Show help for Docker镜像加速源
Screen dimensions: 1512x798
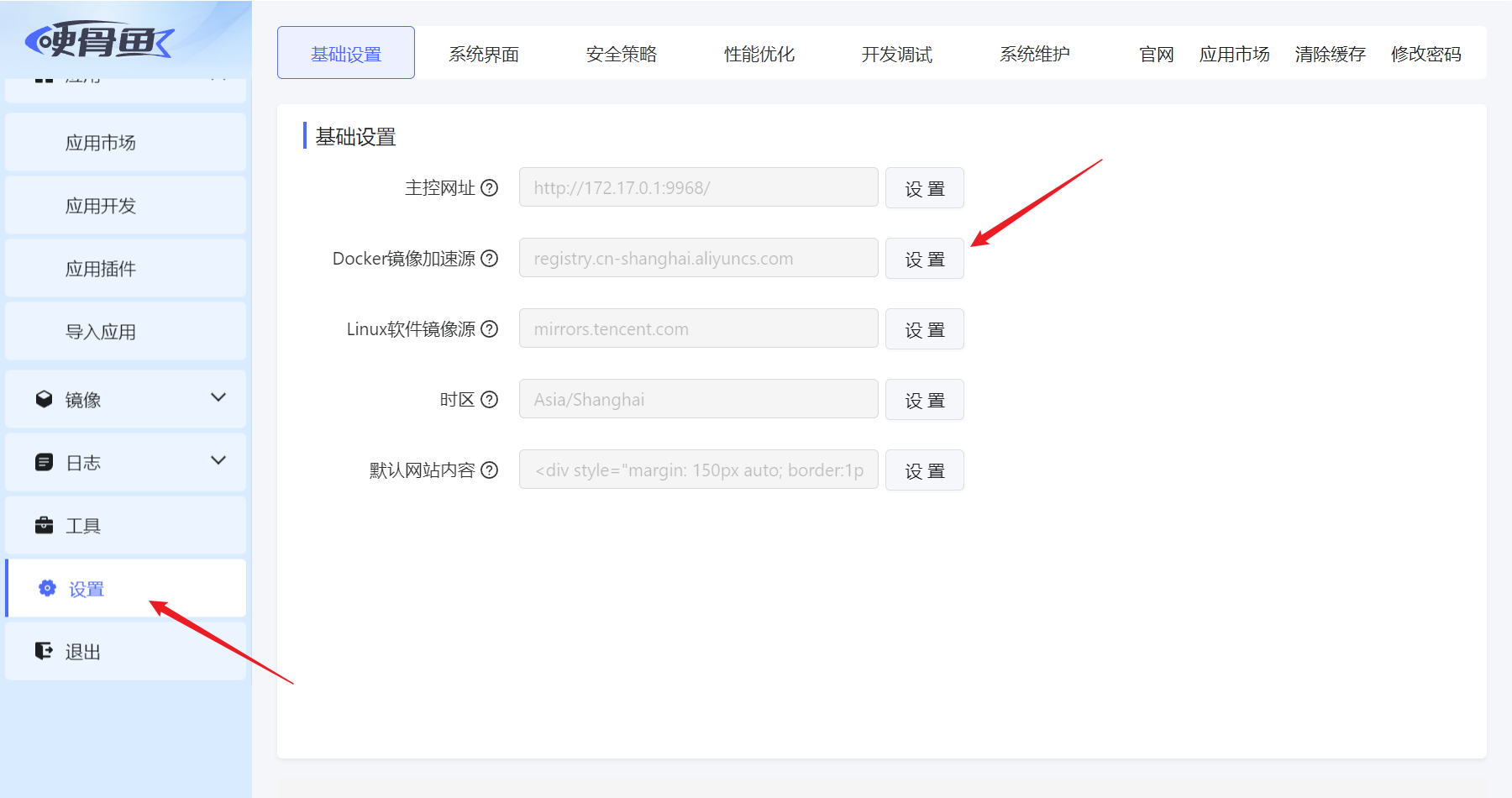(490, 259)
